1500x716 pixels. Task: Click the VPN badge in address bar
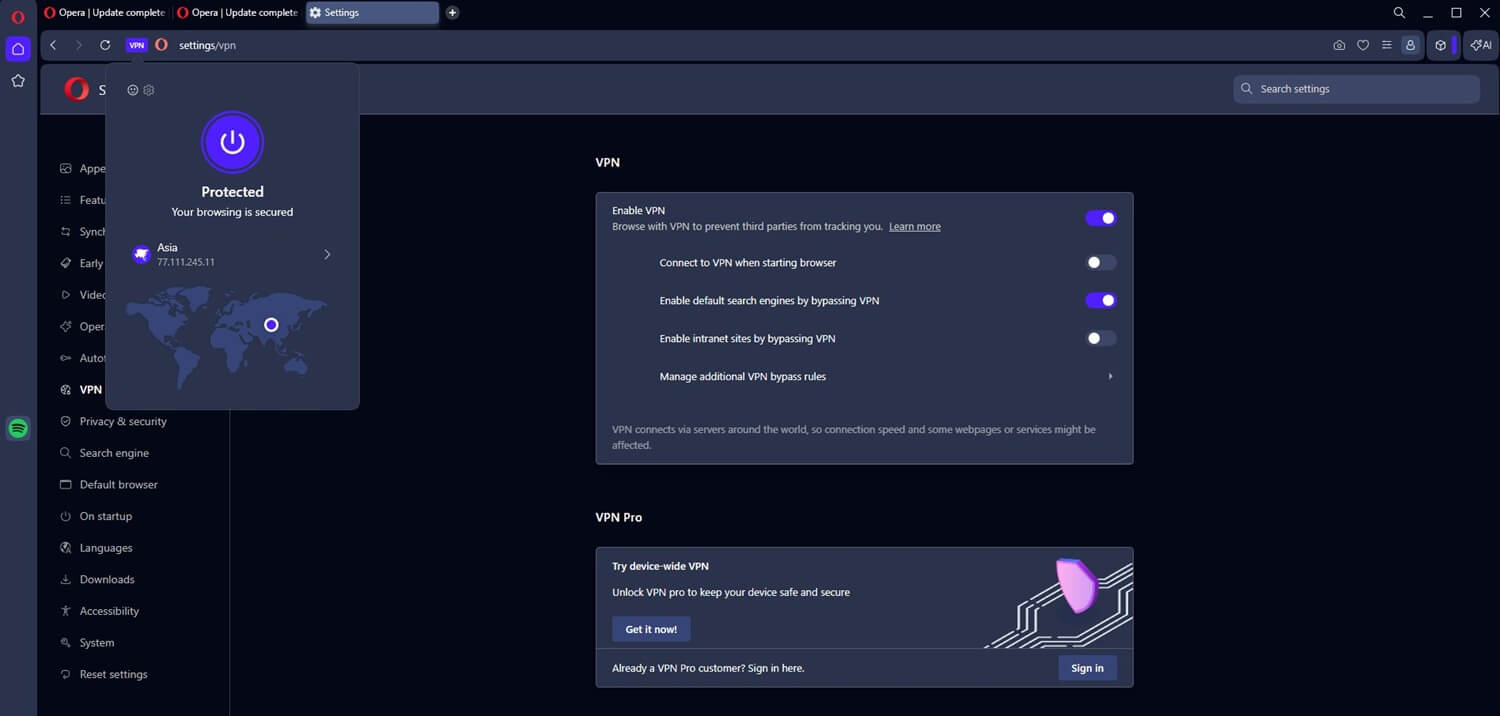coord(137,45)
